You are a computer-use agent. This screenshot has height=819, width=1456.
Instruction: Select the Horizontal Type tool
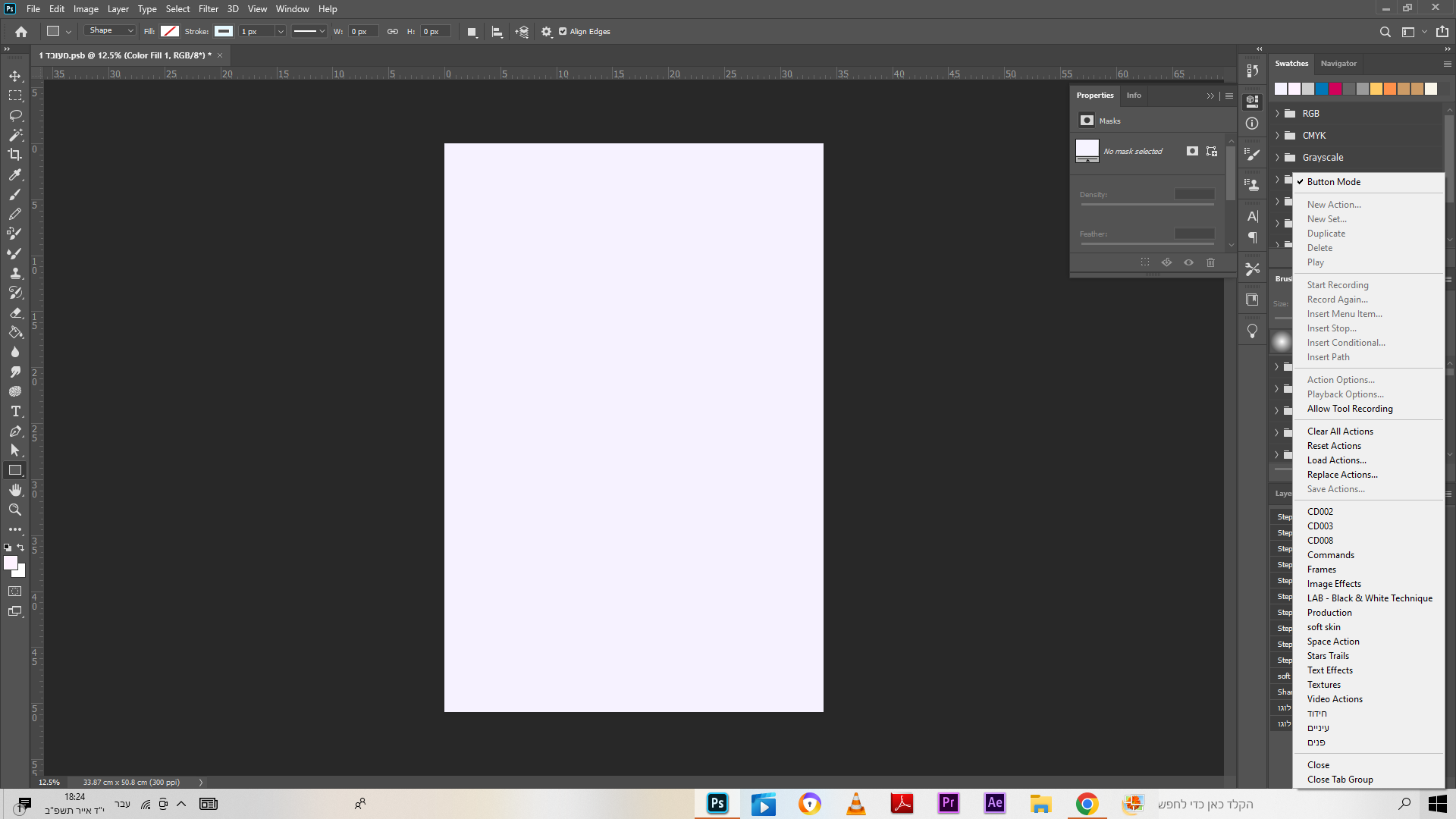point(15,411)
